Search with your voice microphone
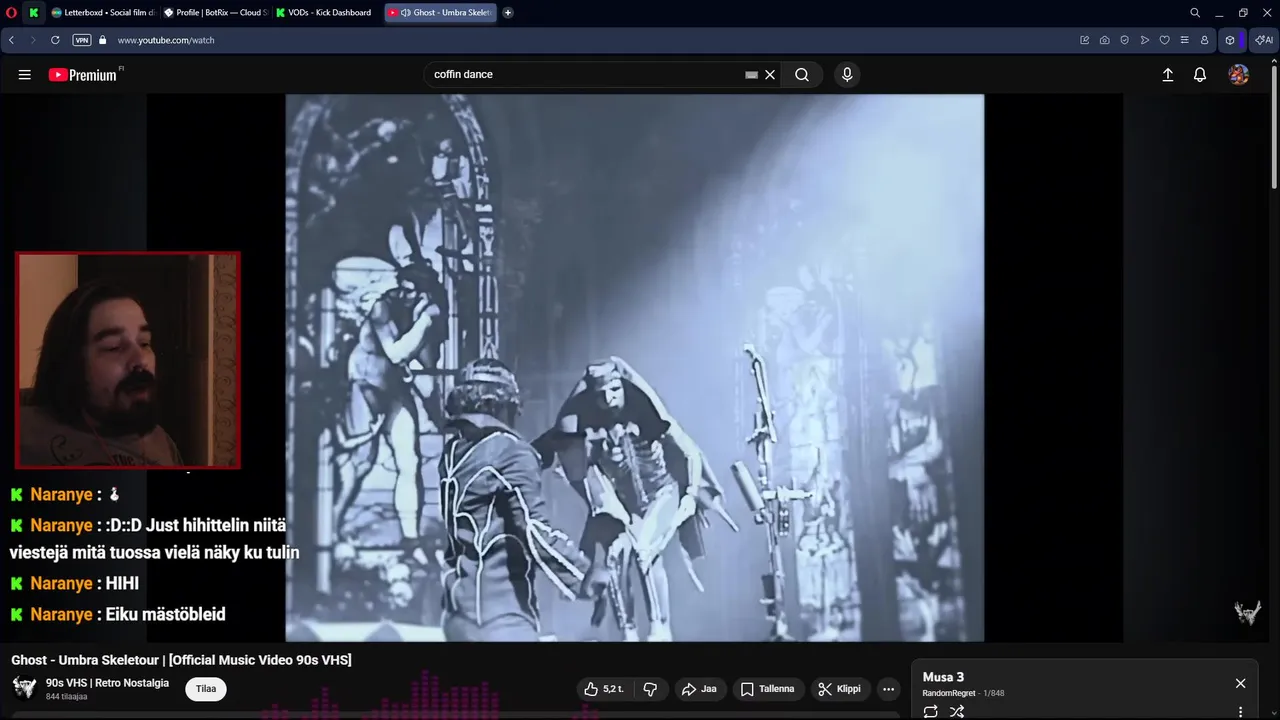 (847, 75)
